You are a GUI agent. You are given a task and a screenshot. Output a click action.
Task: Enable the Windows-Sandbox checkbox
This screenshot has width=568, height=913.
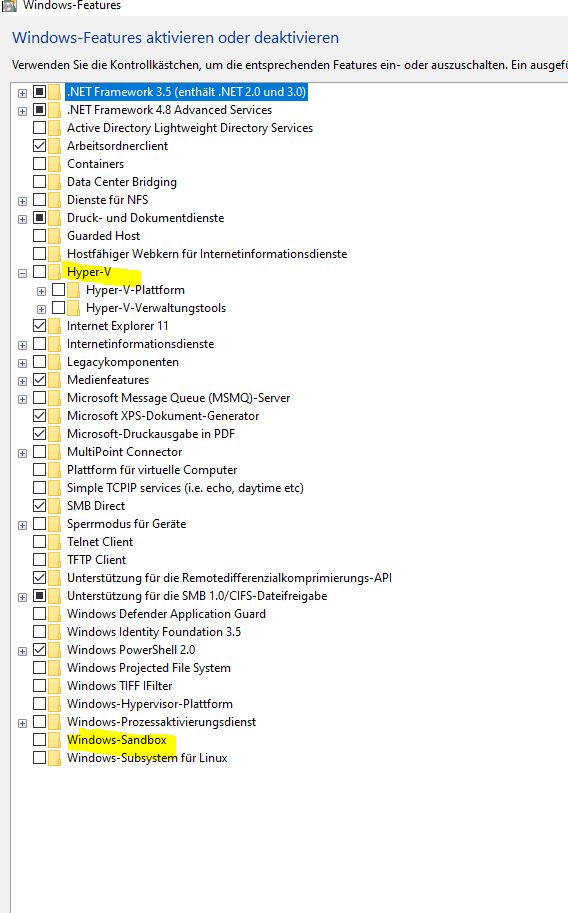click(40, 740)
